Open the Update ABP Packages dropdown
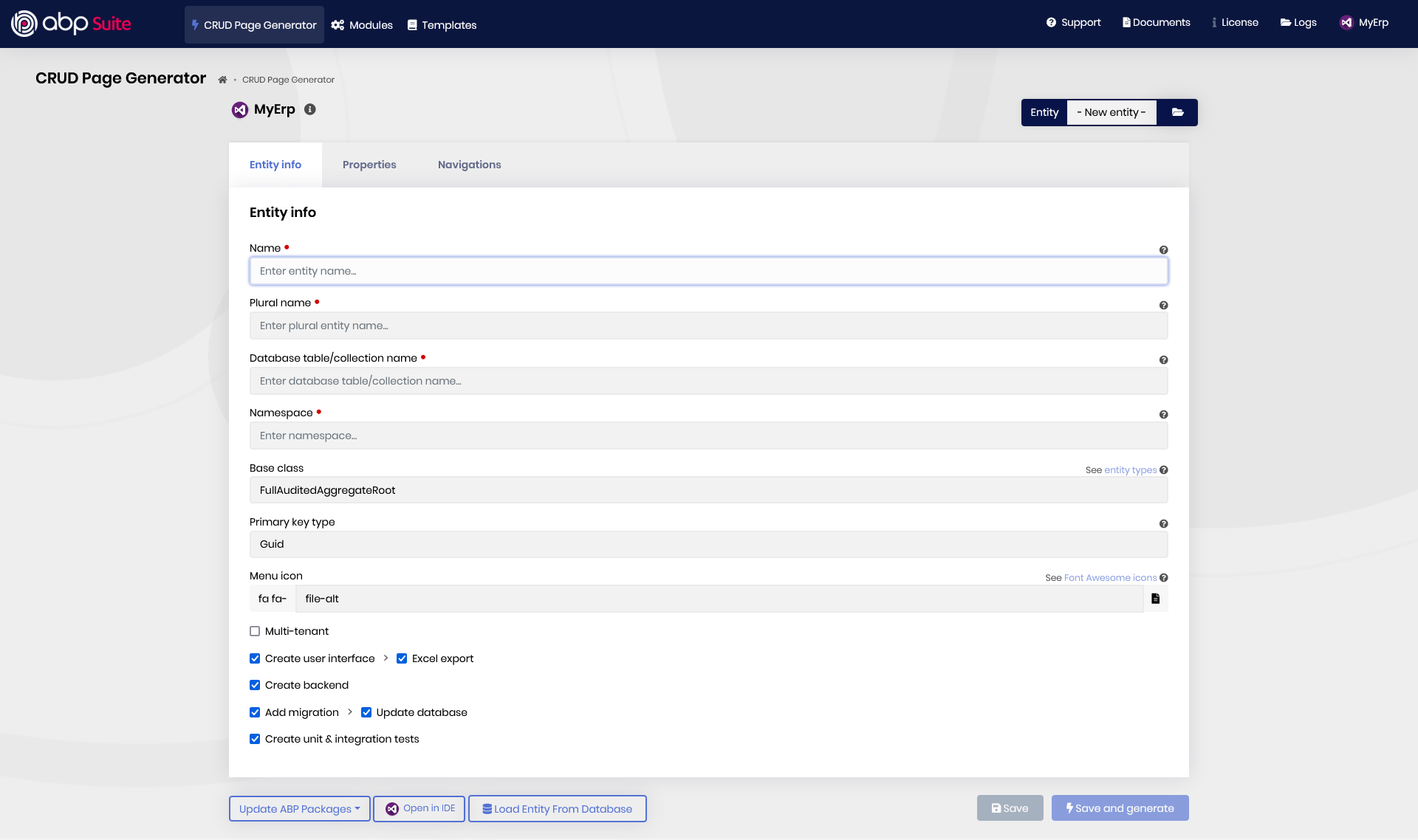 point(299,809)
